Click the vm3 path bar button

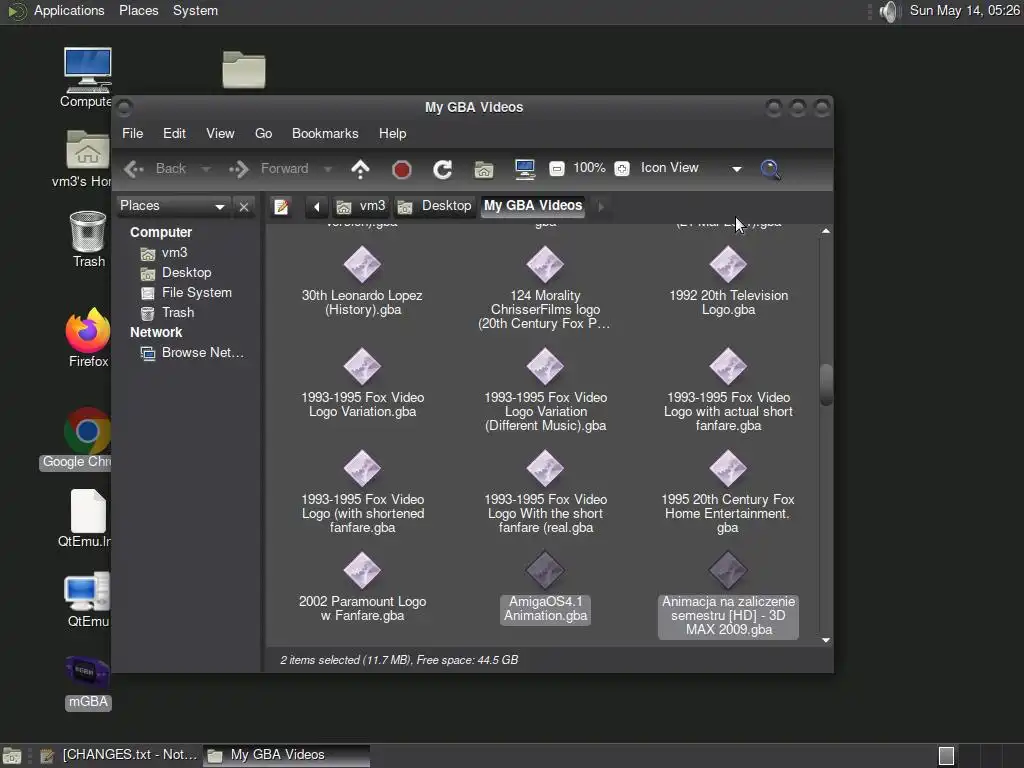[x=361, y=206]
